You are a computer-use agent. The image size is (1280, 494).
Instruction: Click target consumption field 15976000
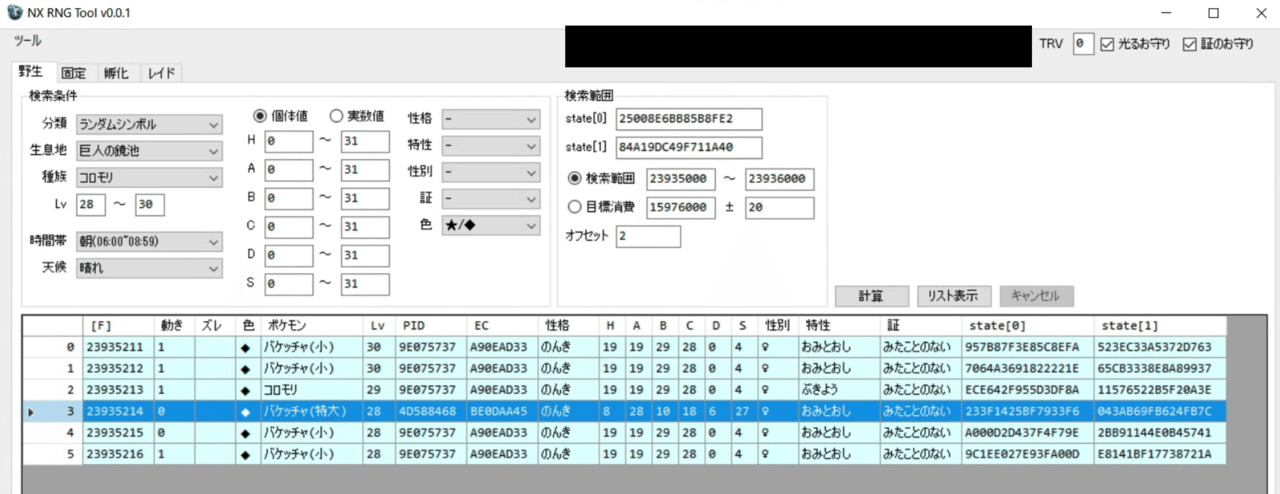coord(680,208)
